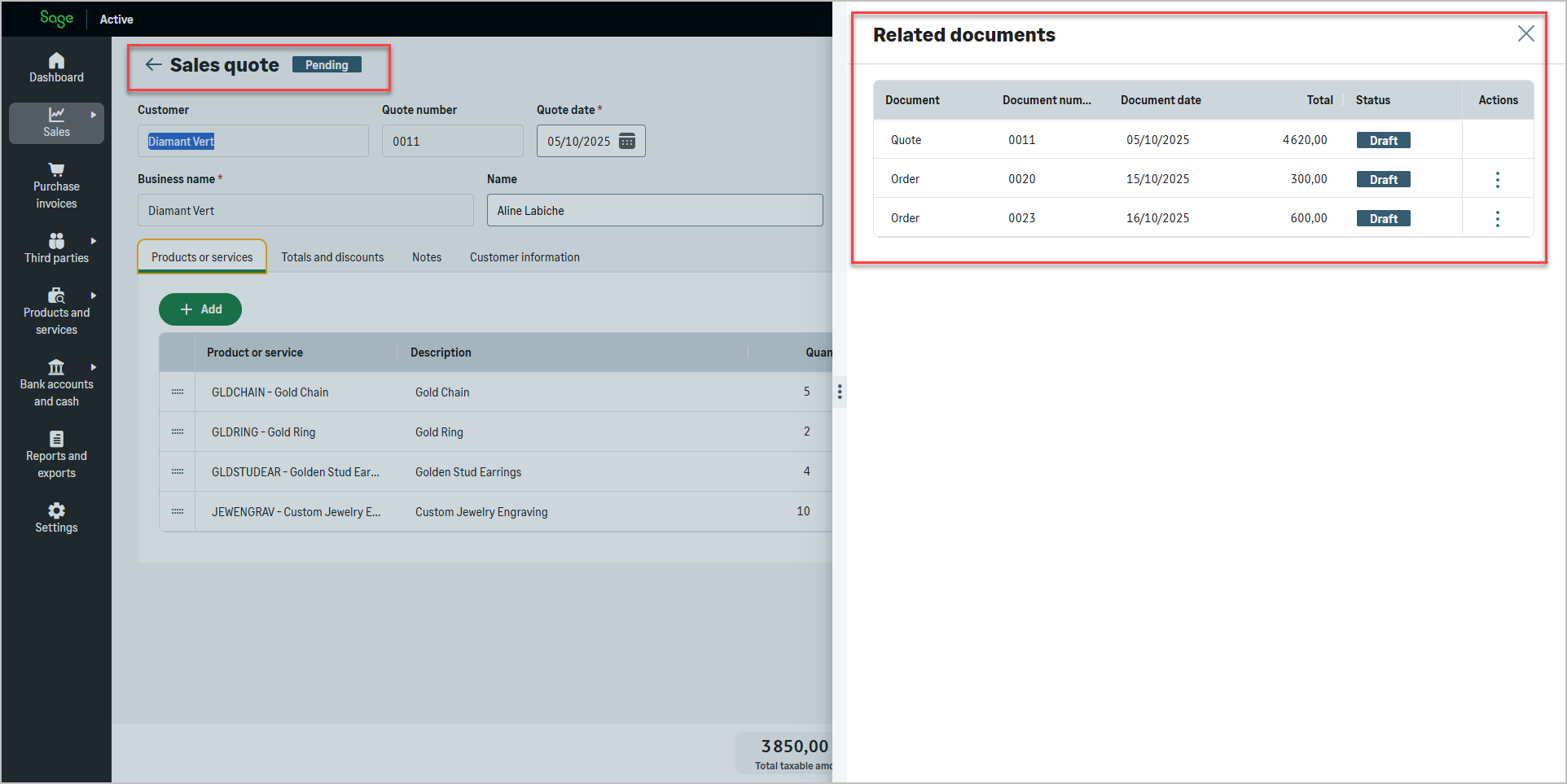Open actions menu for Order 0023
This screenshot has height=784, width=1567.
coord(1497,219)
